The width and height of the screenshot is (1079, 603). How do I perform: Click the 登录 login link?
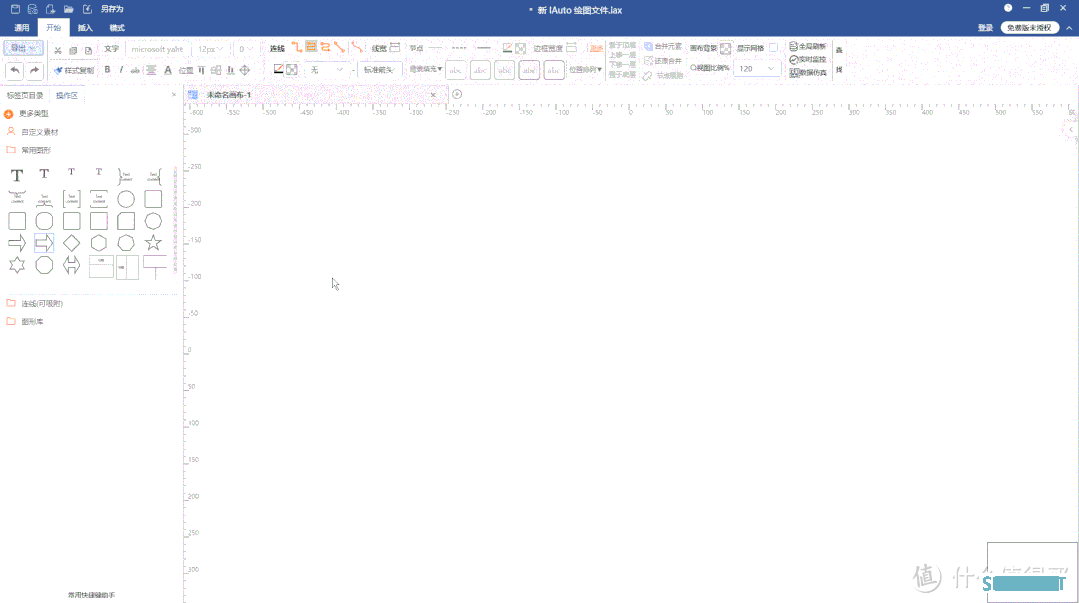click(985, 28)
